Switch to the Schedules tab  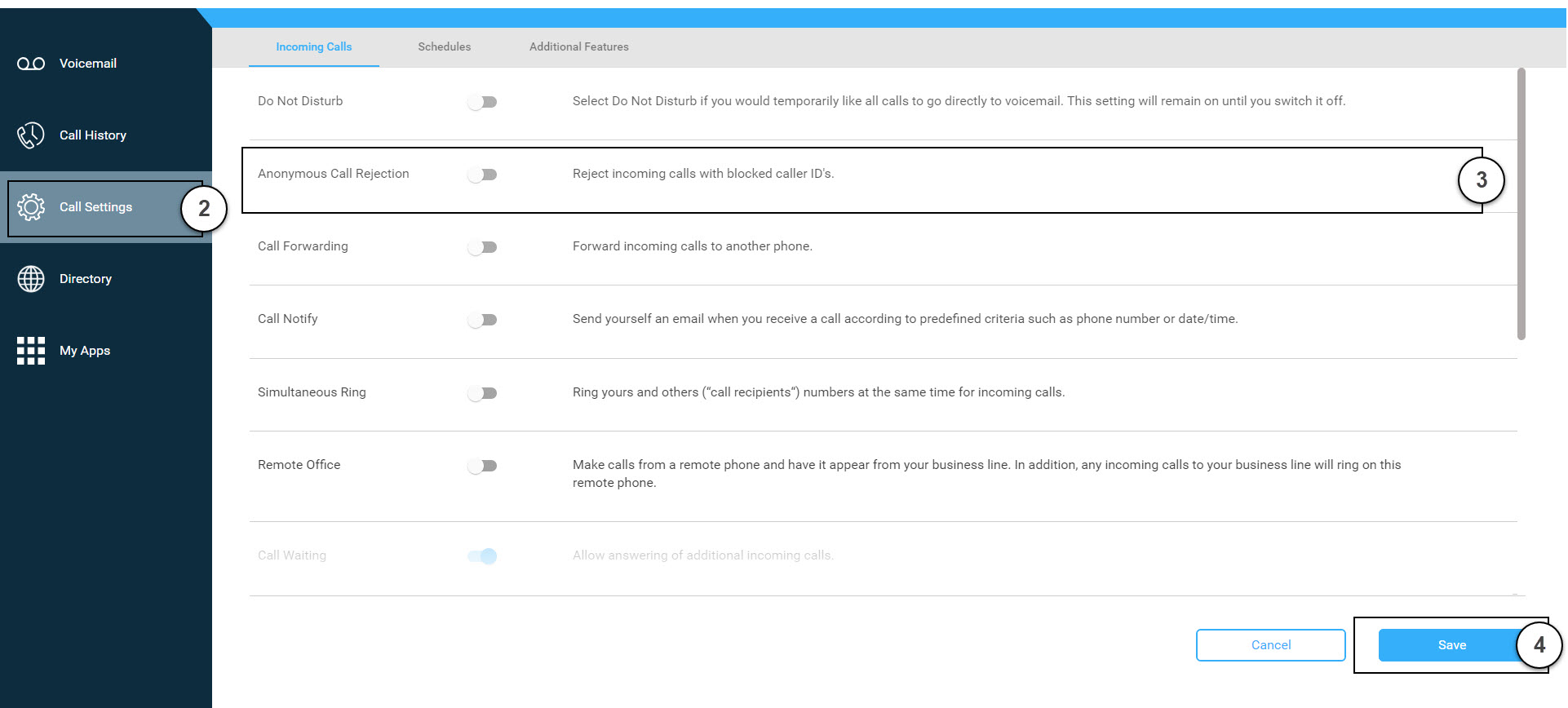445,47
